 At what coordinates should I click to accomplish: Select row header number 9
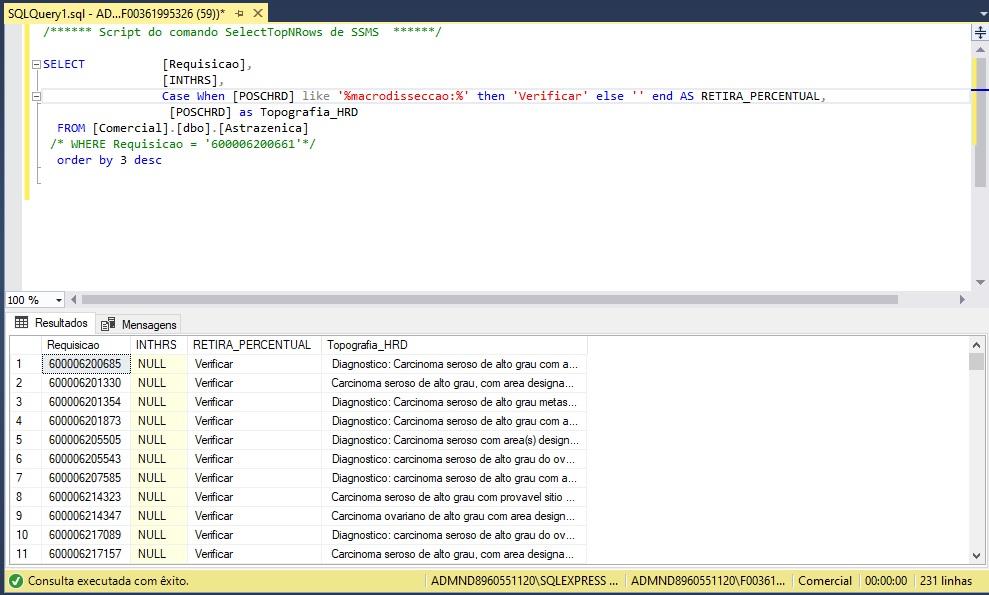(x=26, y=515)
